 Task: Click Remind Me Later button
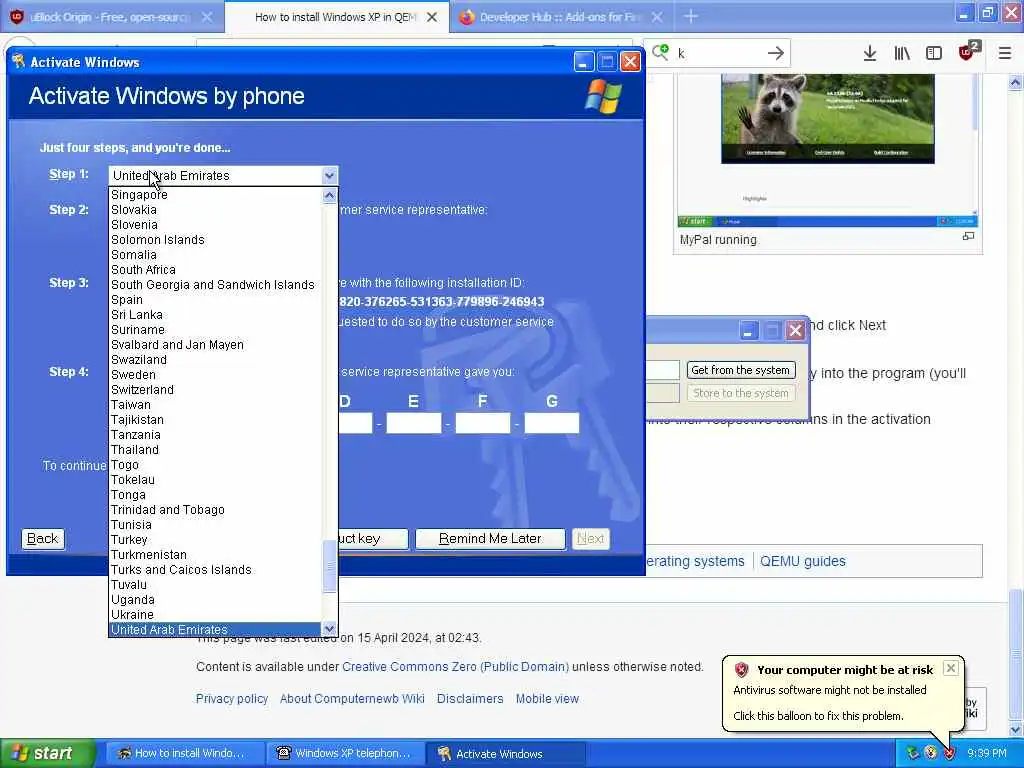[490, 539]
